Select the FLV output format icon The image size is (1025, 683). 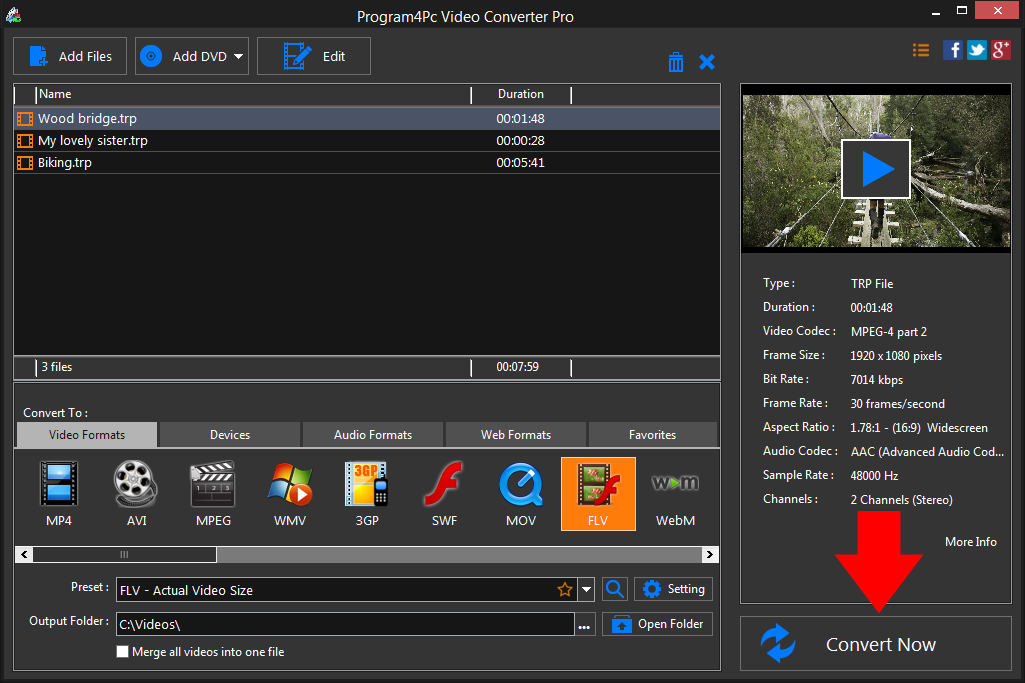point(598,493)
